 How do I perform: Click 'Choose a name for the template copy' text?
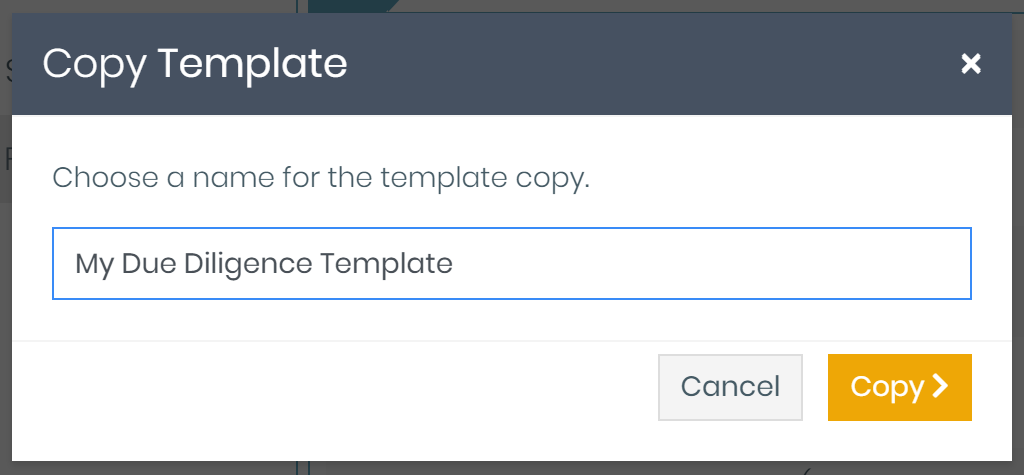(321, 179)
